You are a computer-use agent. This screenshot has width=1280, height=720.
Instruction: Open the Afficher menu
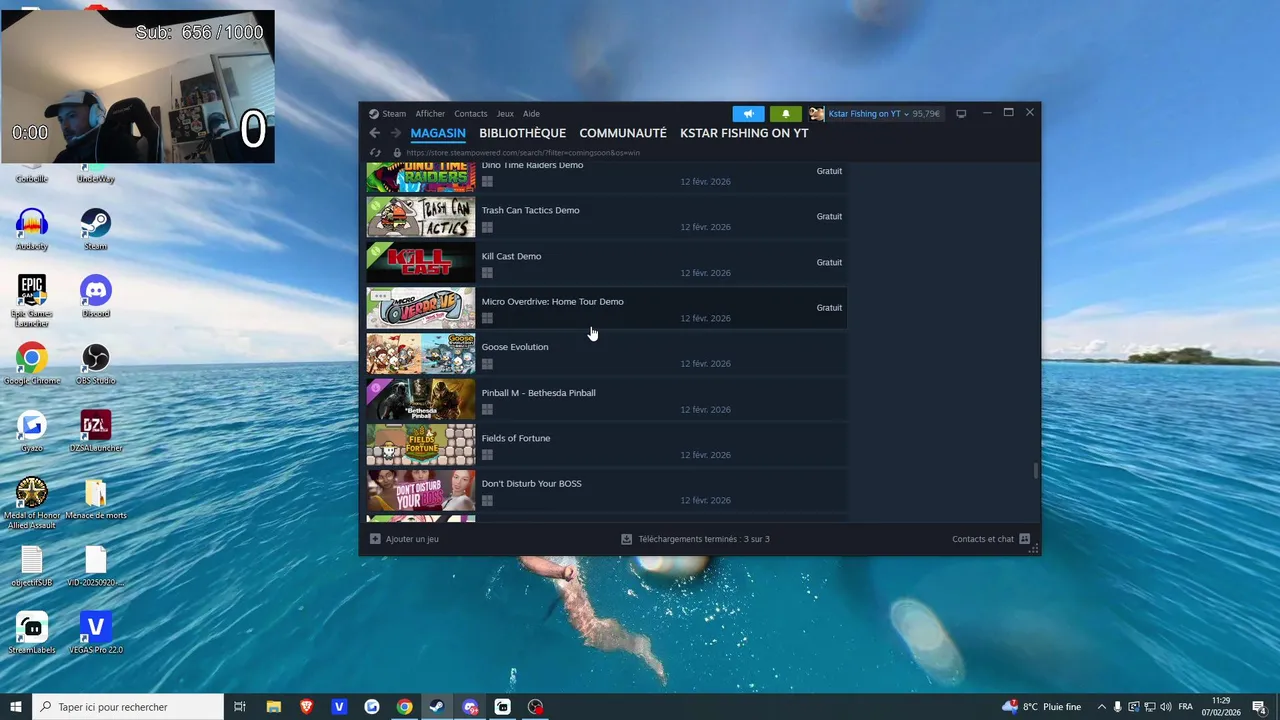430,114
